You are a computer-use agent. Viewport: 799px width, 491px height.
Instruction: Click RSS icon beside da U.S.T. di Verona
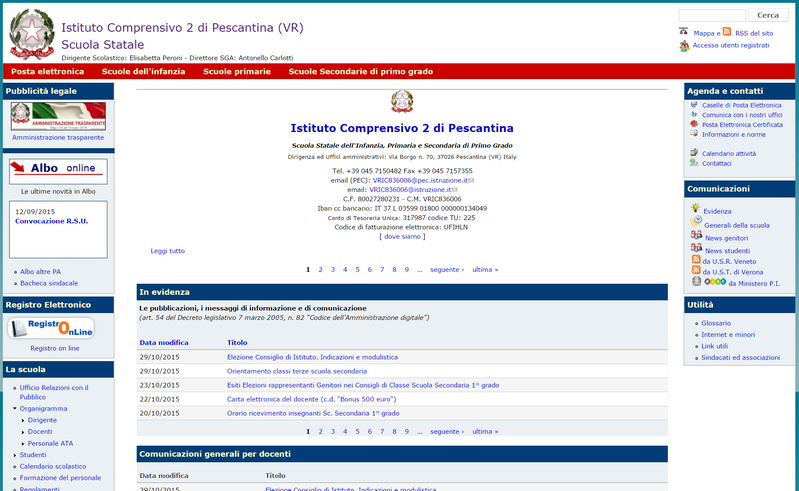[x=696, y=270]
